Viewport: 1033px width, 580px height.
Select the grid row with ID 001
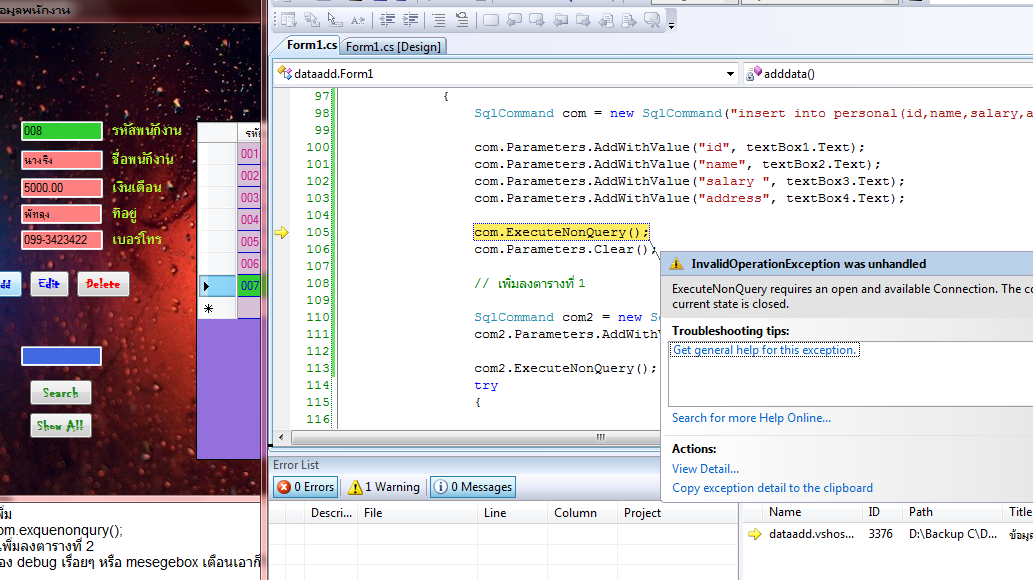[x=249, y=154]
